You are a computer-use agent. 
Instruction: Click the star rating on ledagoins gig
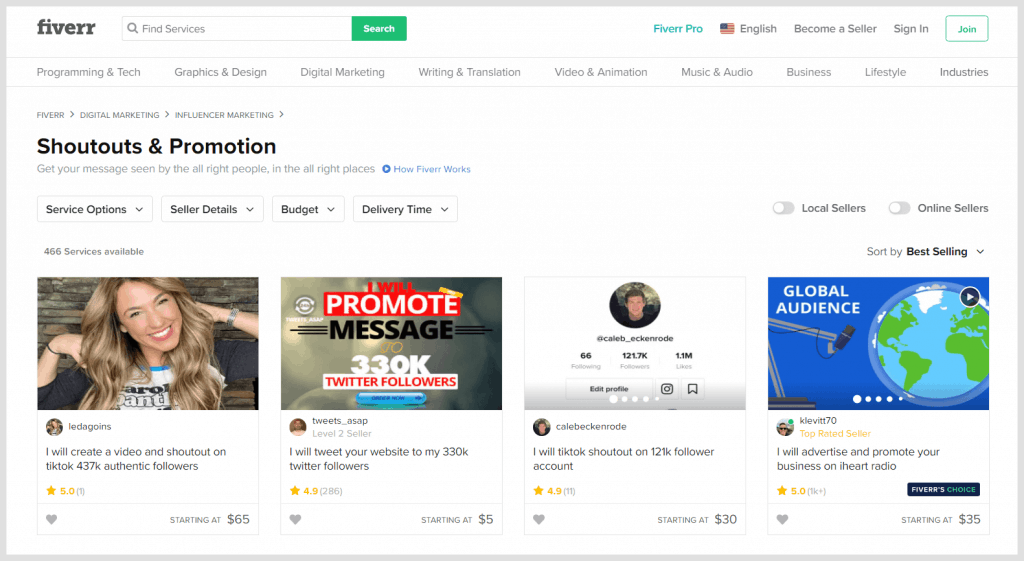65,491
